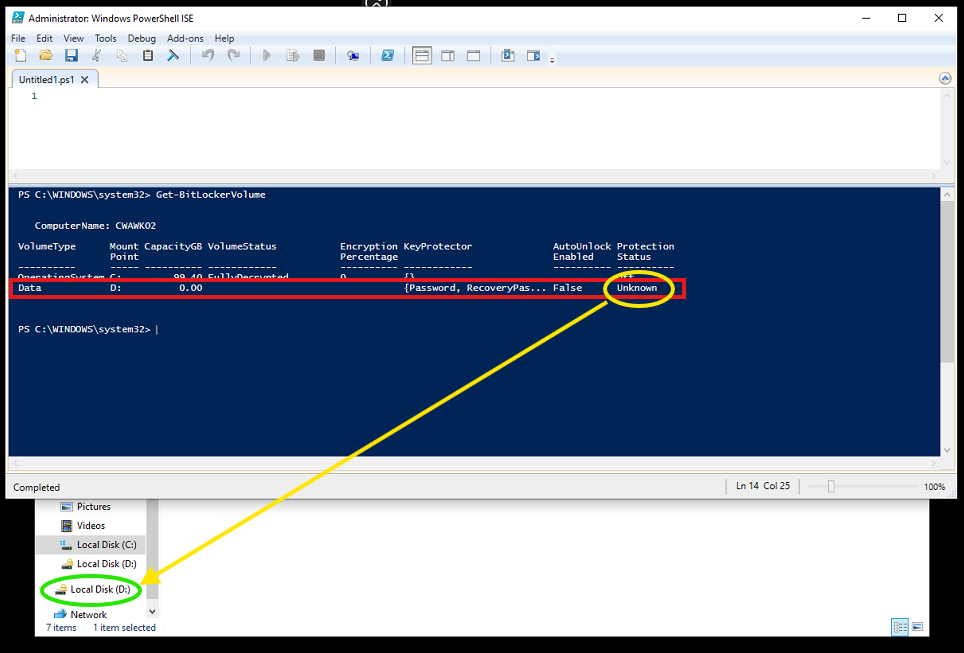The height and width of the screenshot is (653, 964).
Task: Launch PowerShell console using the blue prompt icon
Action: 387,56
